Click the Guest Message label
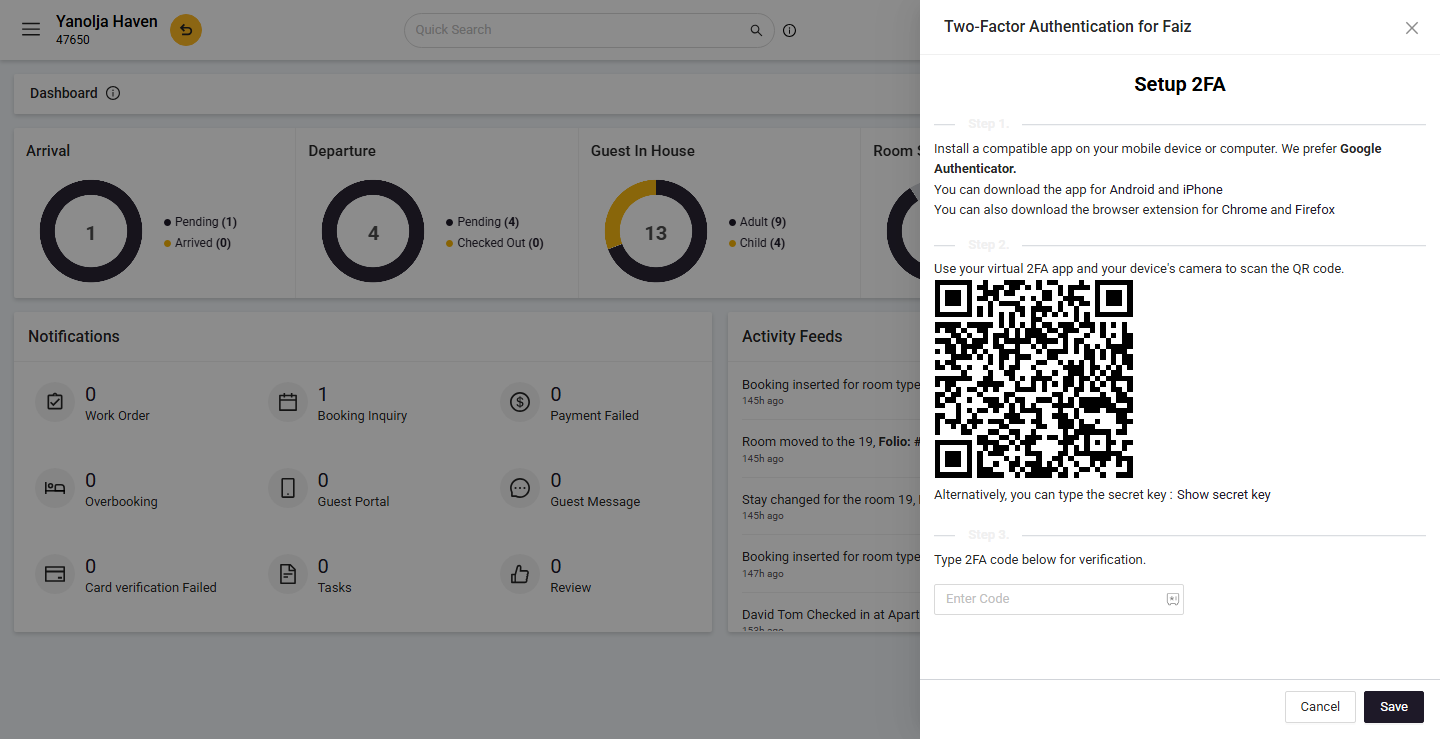 (x=595, y=502)
